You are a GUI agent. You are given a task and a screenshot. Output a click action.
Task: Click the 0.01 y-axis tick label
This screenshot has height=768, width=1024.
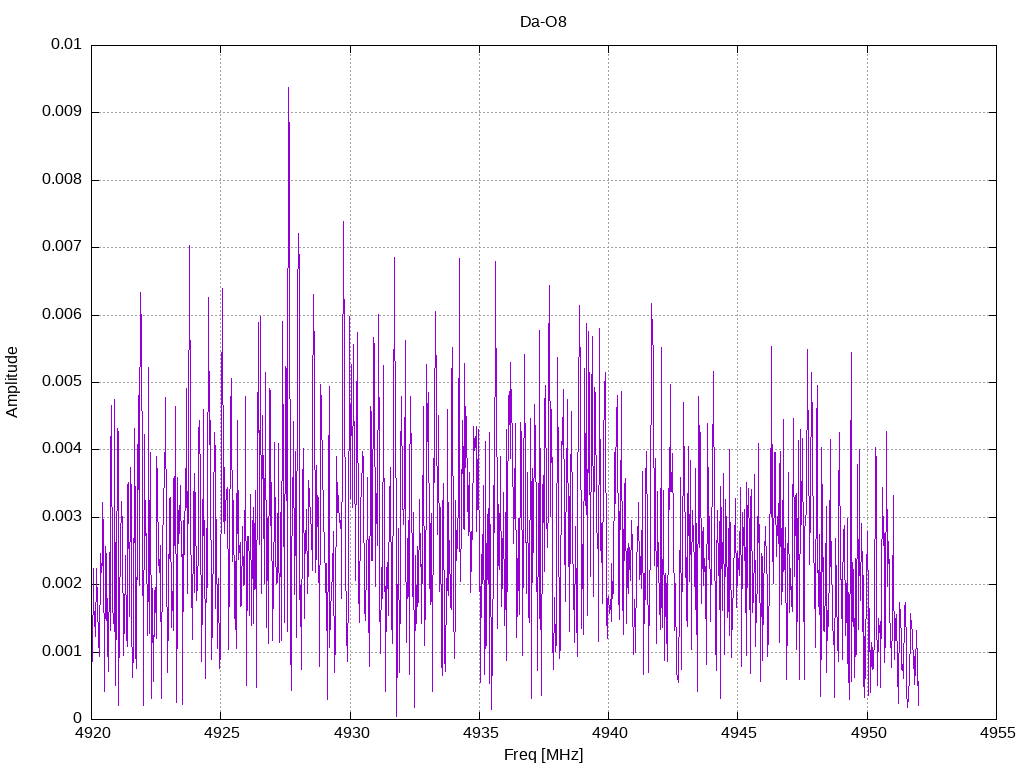67,44
